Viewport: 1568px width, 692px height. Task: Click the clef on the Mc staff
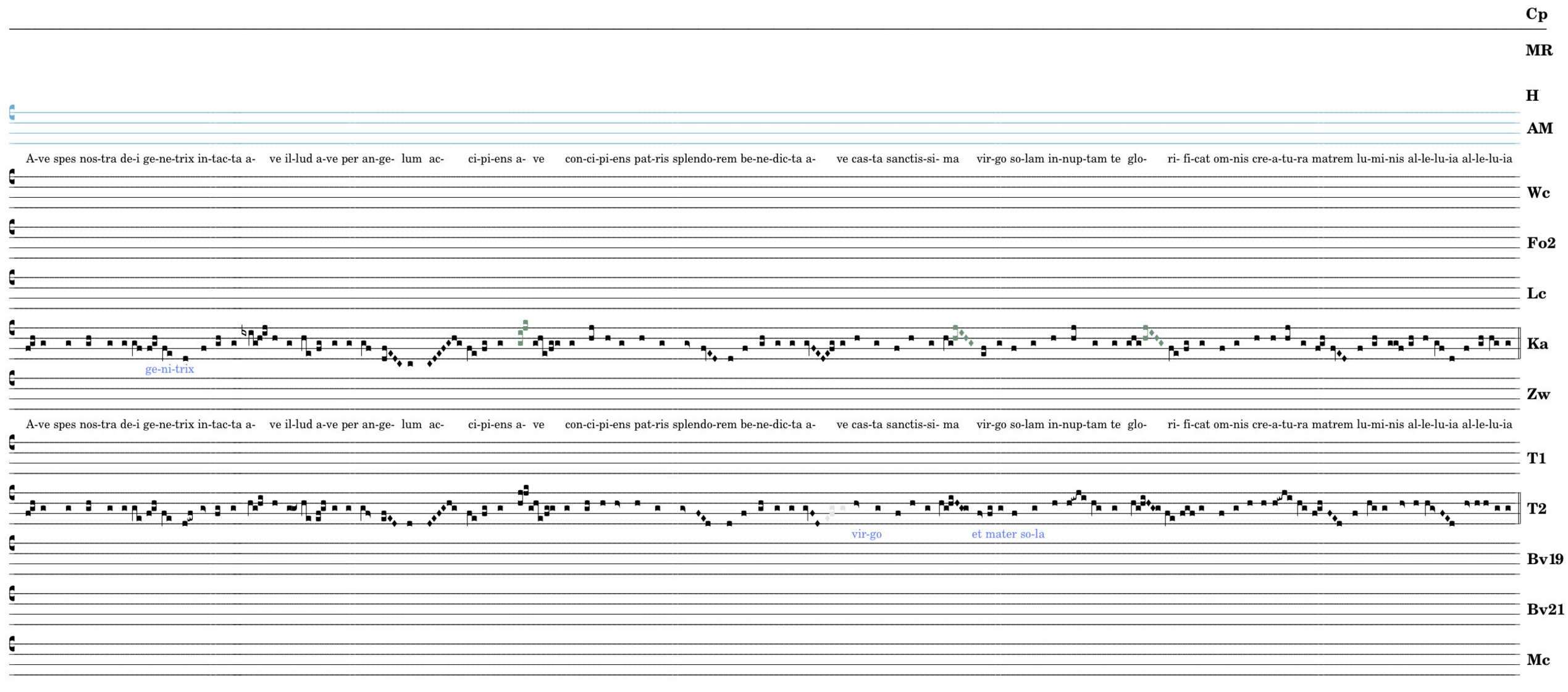12,644
